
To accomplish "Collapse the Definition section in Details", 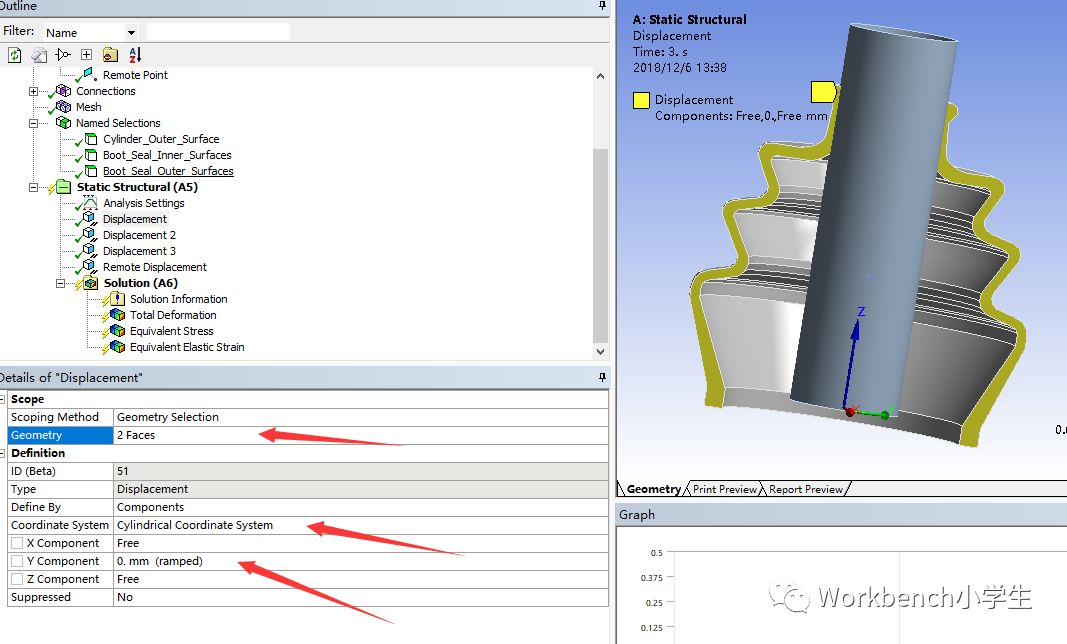I will click(3, 453).
